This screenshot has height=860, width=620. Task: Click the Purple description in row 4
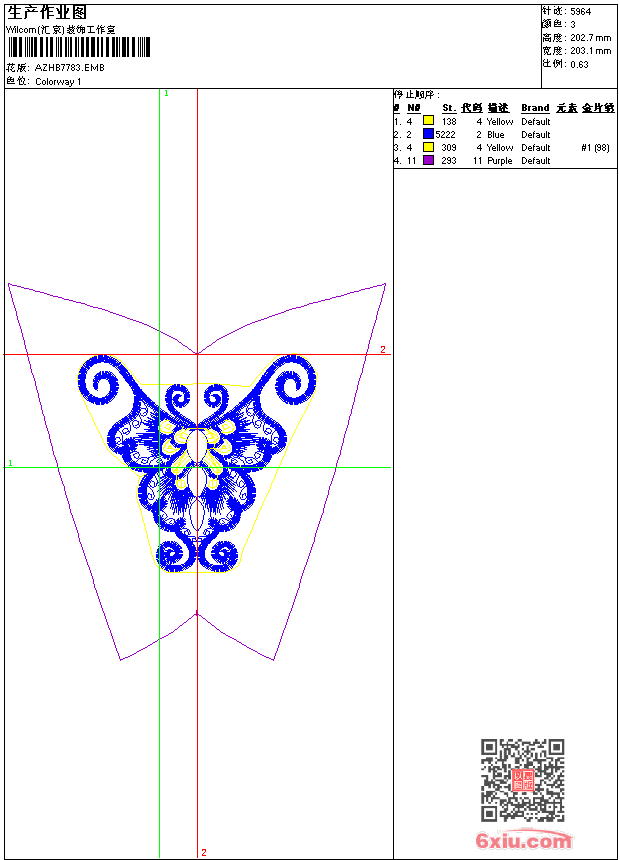499,161
